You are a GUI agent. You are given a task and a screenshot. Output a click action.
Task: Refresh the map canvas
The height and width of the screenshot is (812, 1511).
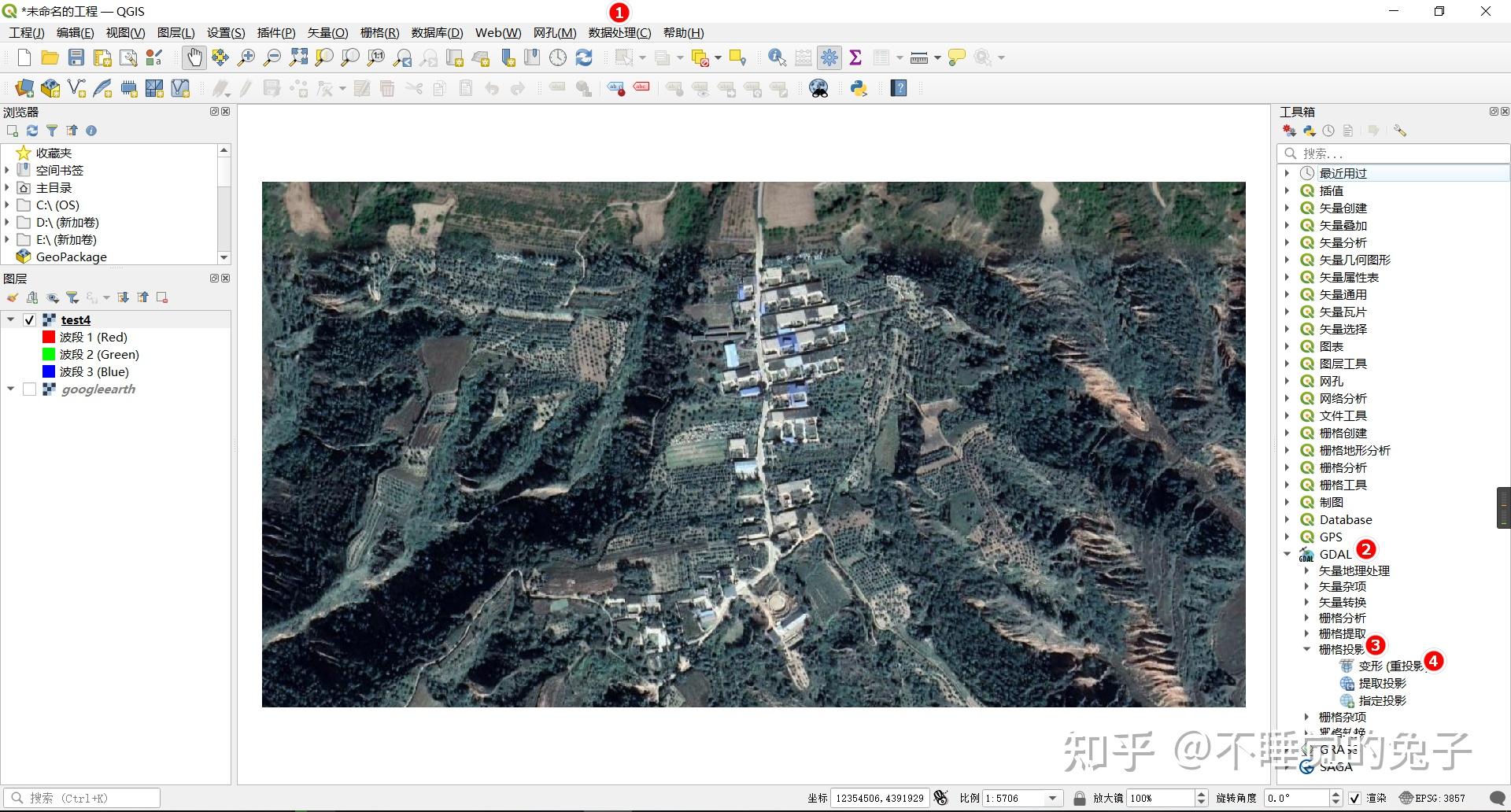(582, 57)
